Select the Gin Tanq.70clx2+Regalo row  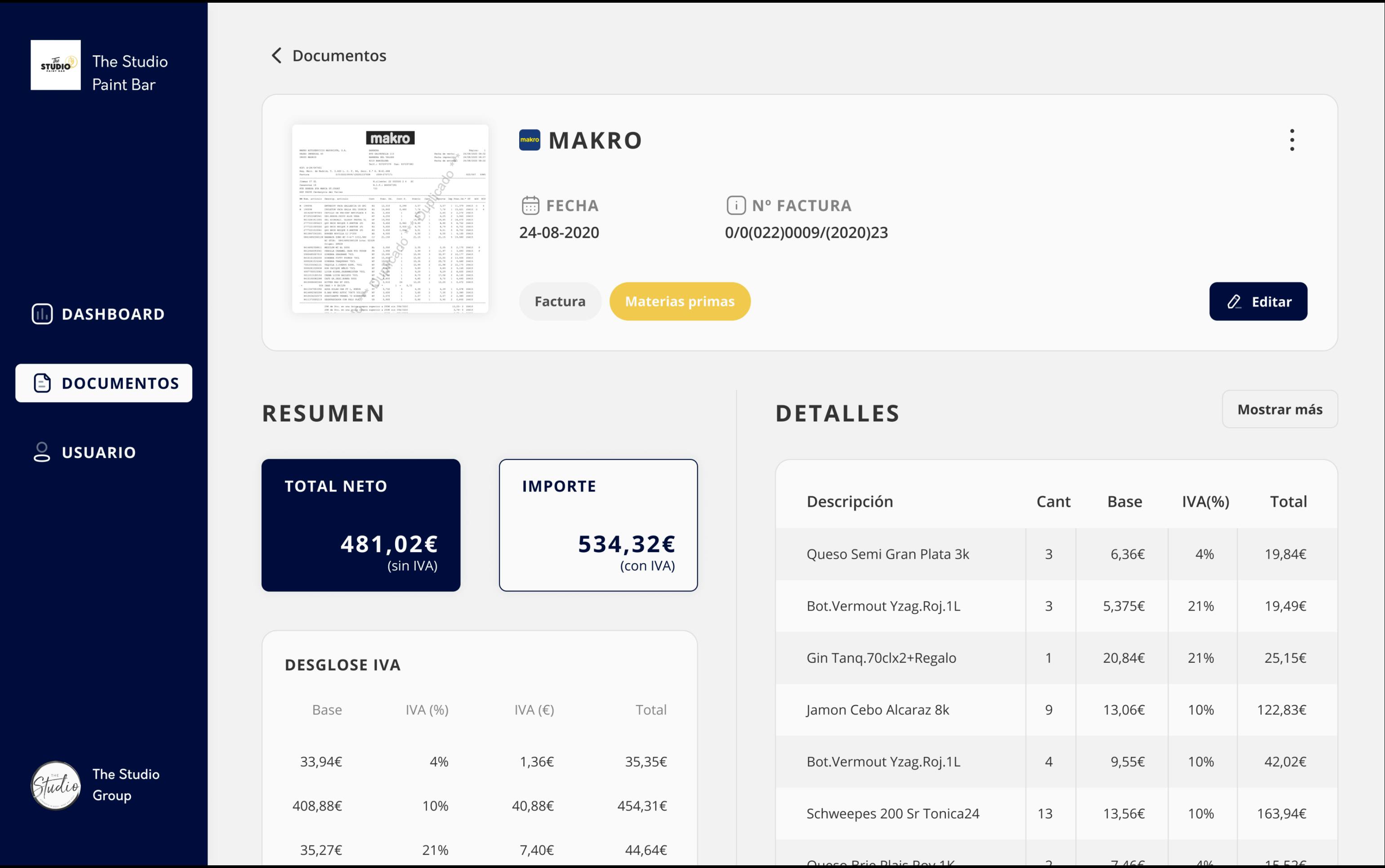pos(1056,658)
